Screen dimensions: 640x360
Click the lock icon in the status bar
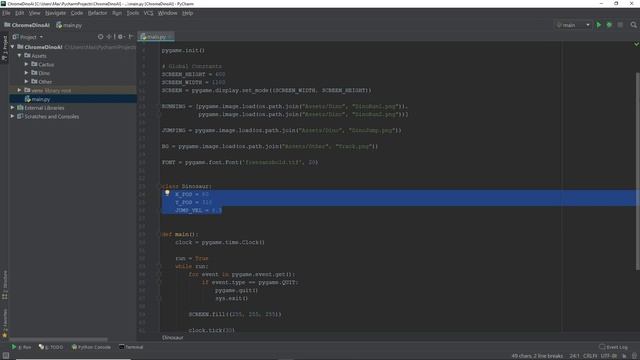click(624, 356)
